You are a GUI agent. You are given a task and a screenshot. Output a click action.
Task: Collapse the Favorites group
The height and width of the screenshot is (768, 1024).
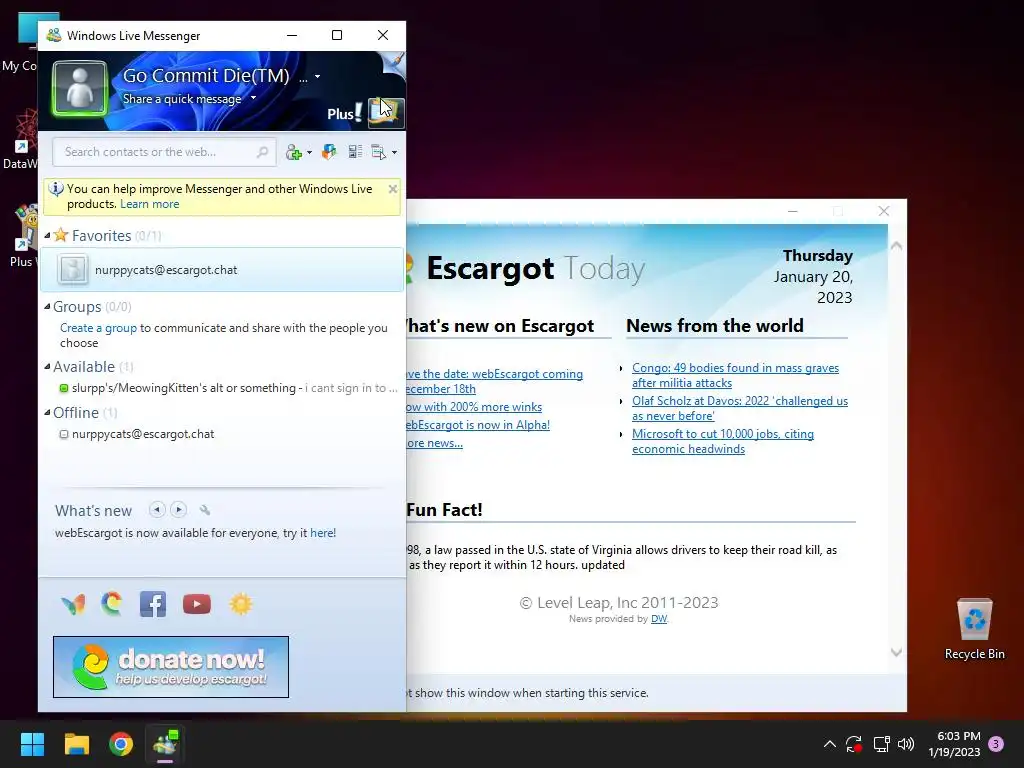click(x=47, y=235)
